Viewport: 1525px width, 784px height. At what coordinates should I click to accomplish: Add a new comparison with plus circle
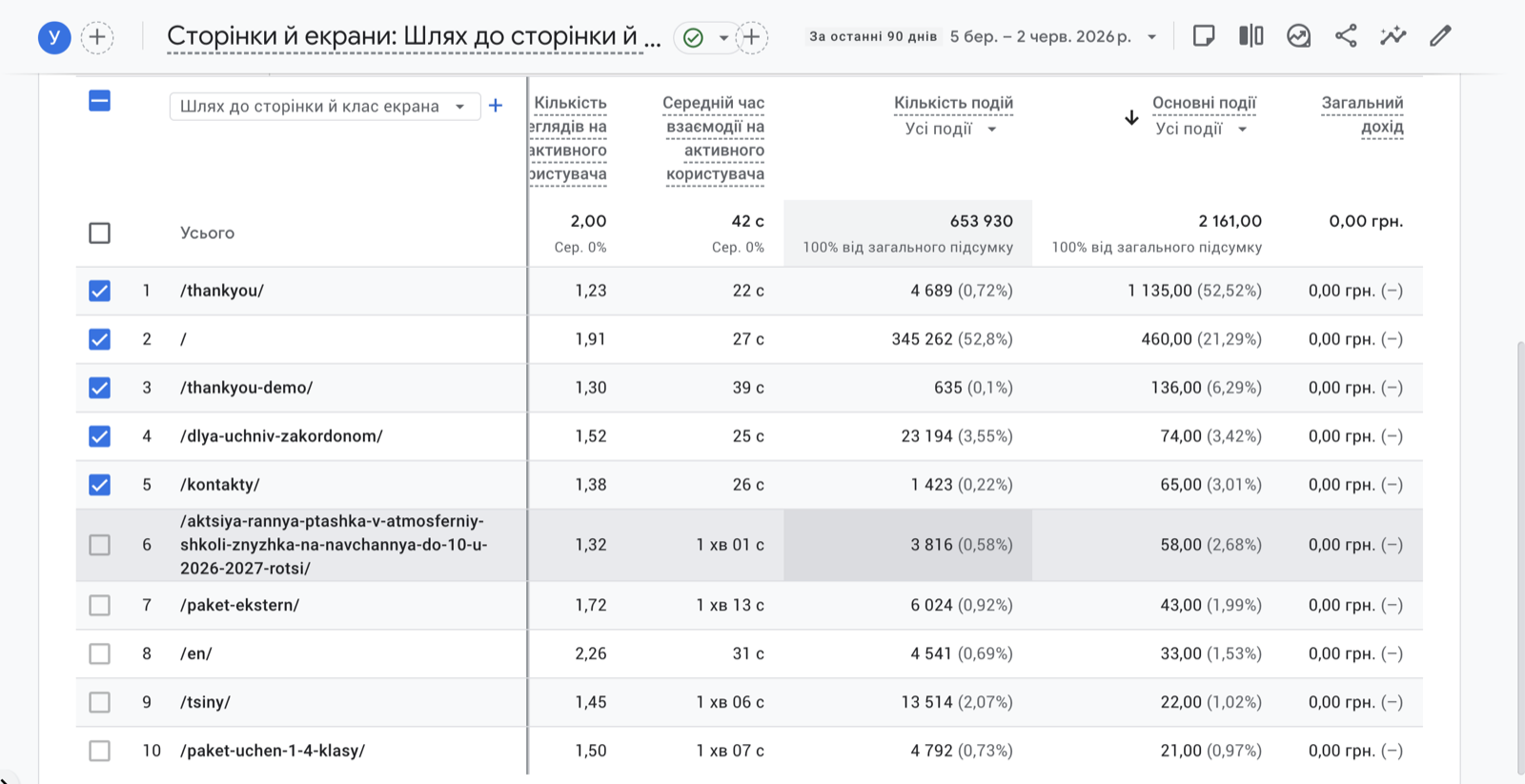coord(97,37)
